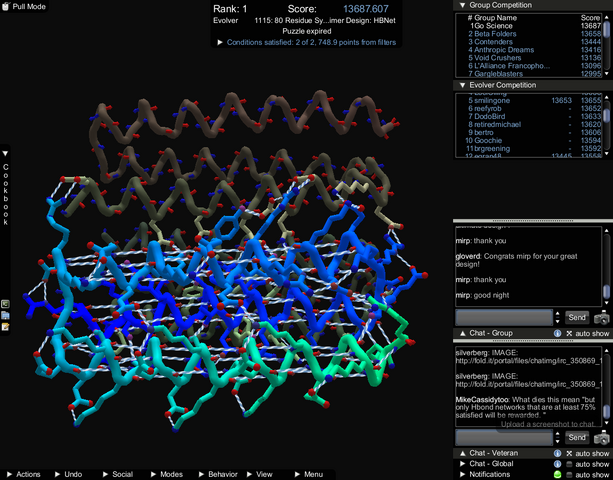This screenshot has width=613, height=480.
Task: Send the Veteran chat message
Action: pyautogui.click(x=577, y=437)
